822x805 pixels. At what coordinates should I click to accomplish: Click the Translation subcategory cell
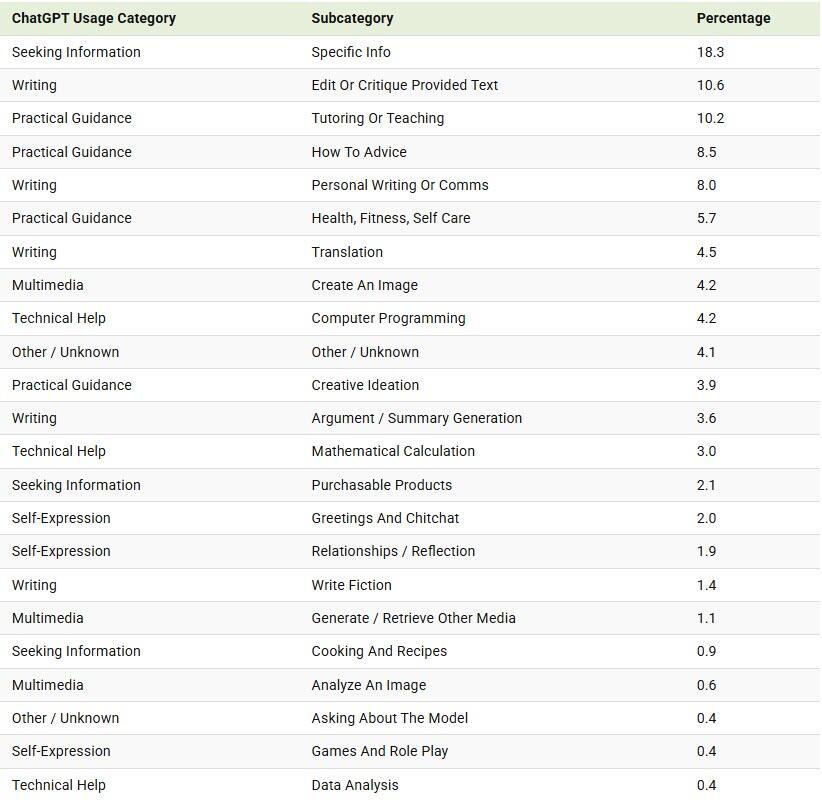[347, 252]
